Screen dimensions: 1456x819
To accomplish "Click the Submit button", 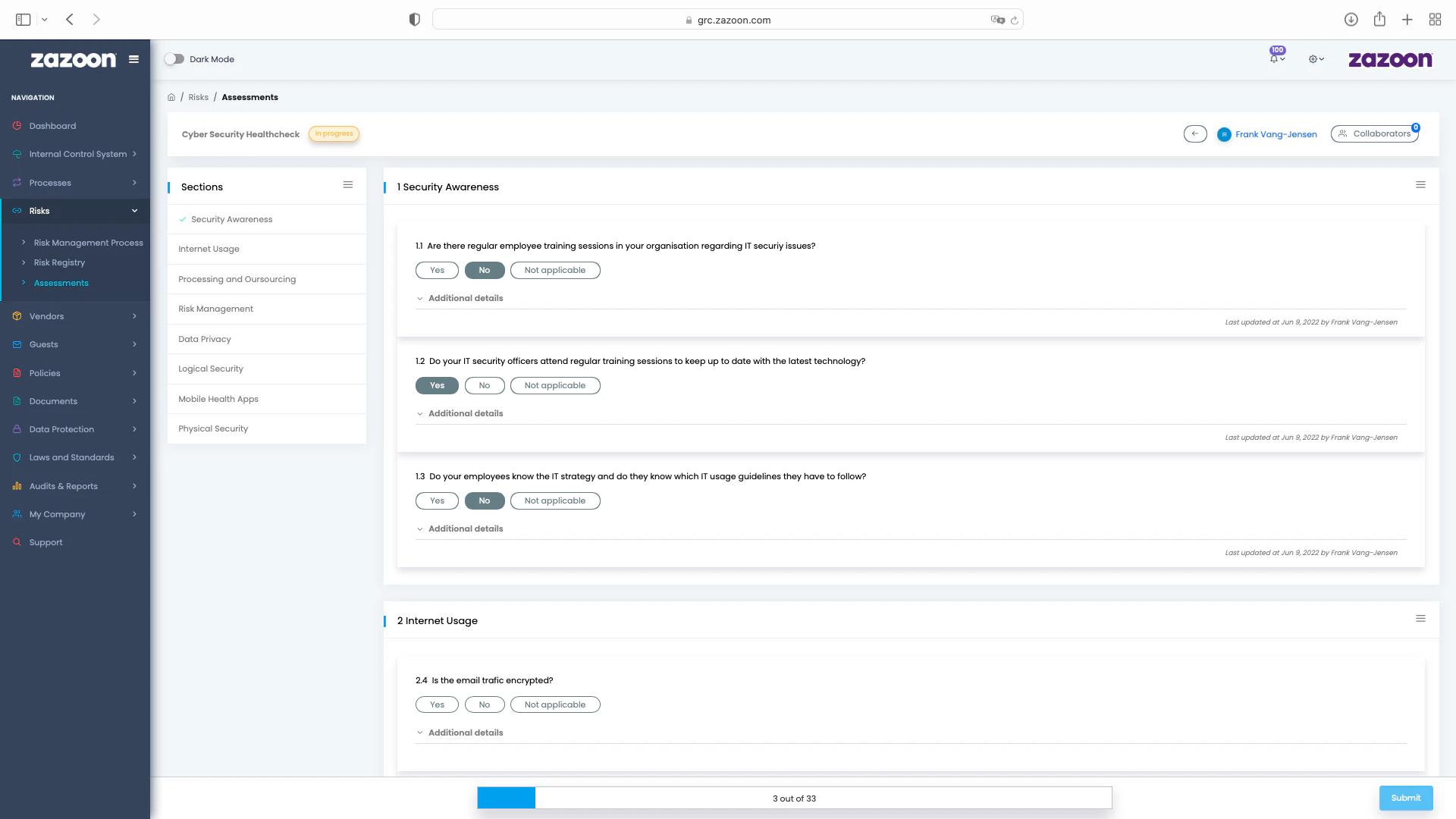I will [x=1406, y=798].
